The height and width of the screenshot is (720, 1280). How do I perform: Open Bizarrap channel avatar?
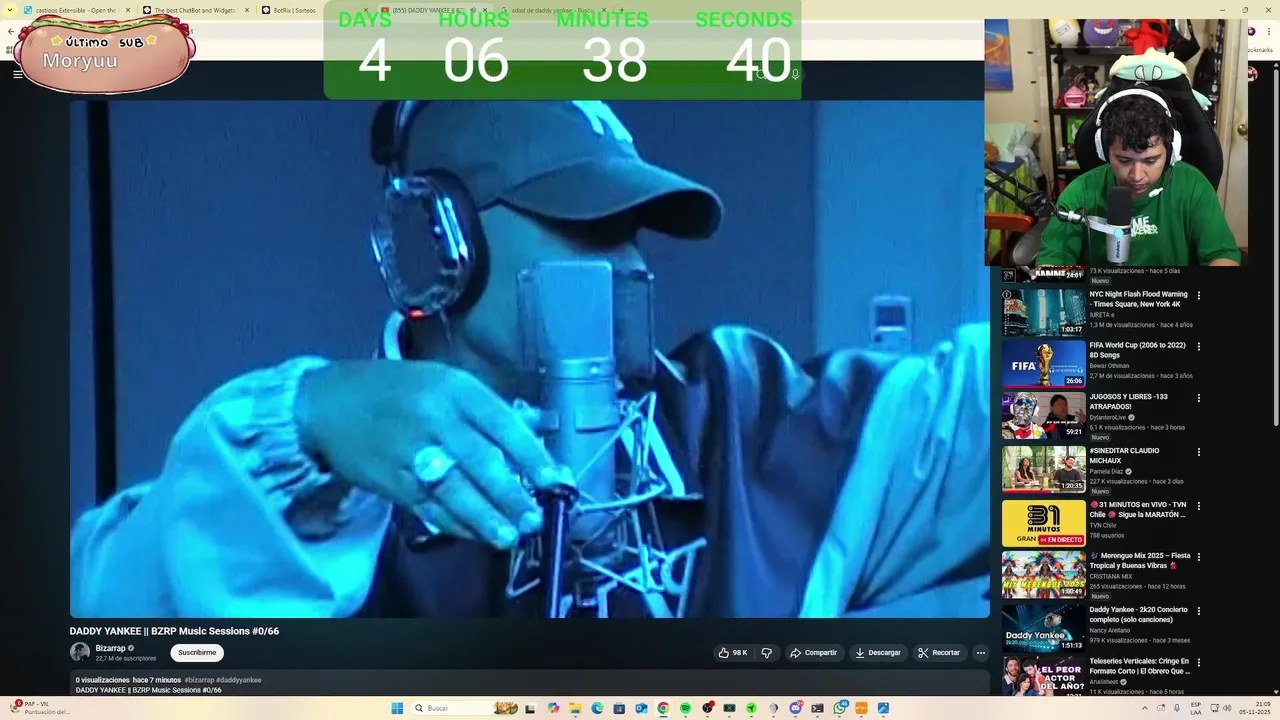coord(80,652)
